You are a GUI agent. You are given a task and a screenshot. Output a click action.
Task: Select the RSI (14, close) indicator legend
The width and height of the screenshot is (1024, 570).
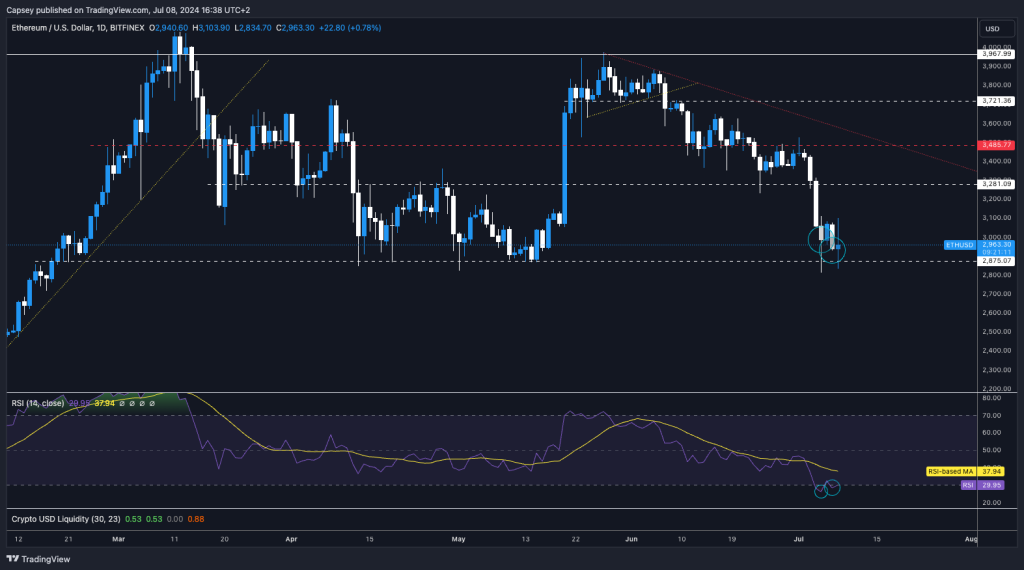(38, 403)
